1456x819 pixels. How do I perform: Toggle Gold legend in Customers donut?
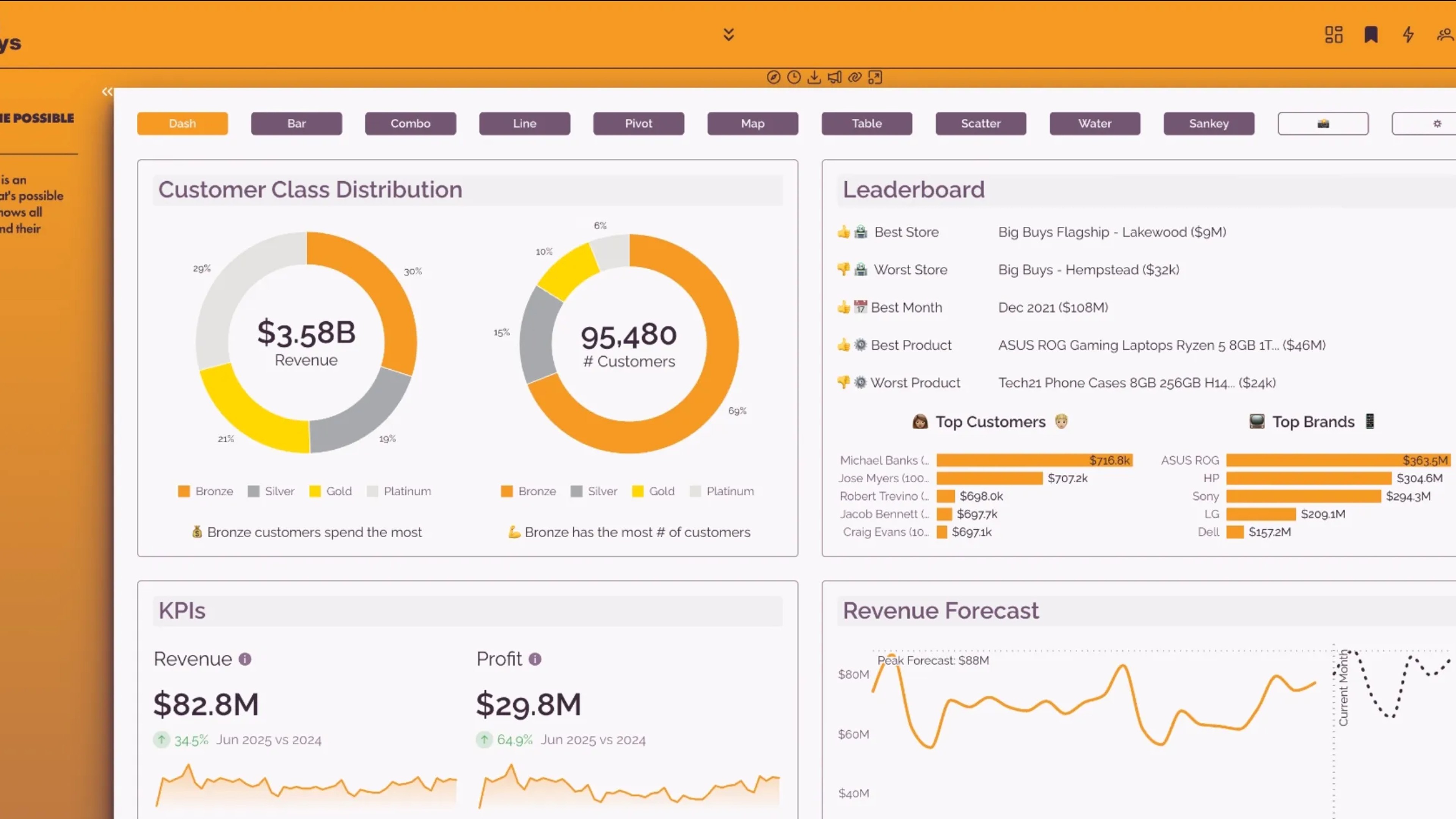[653, 491]
